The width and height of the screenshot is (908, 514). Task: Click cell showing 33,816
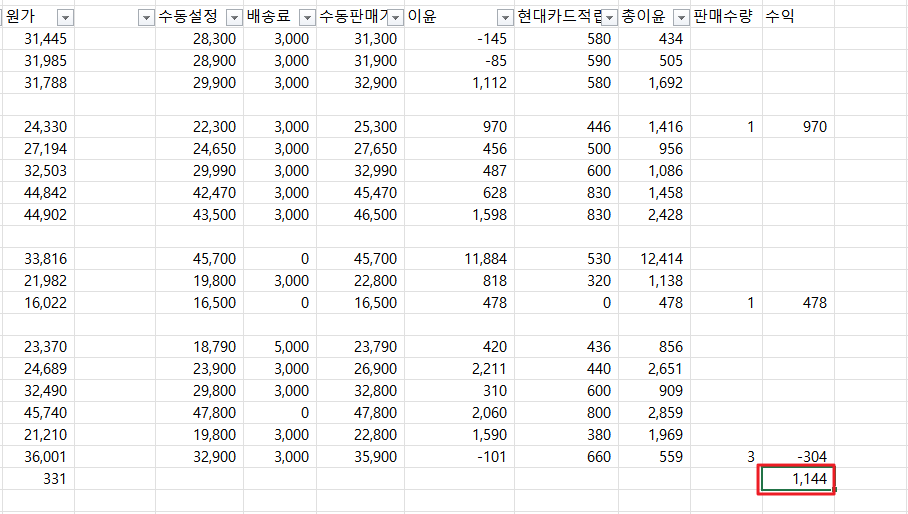tap(38, 259)
